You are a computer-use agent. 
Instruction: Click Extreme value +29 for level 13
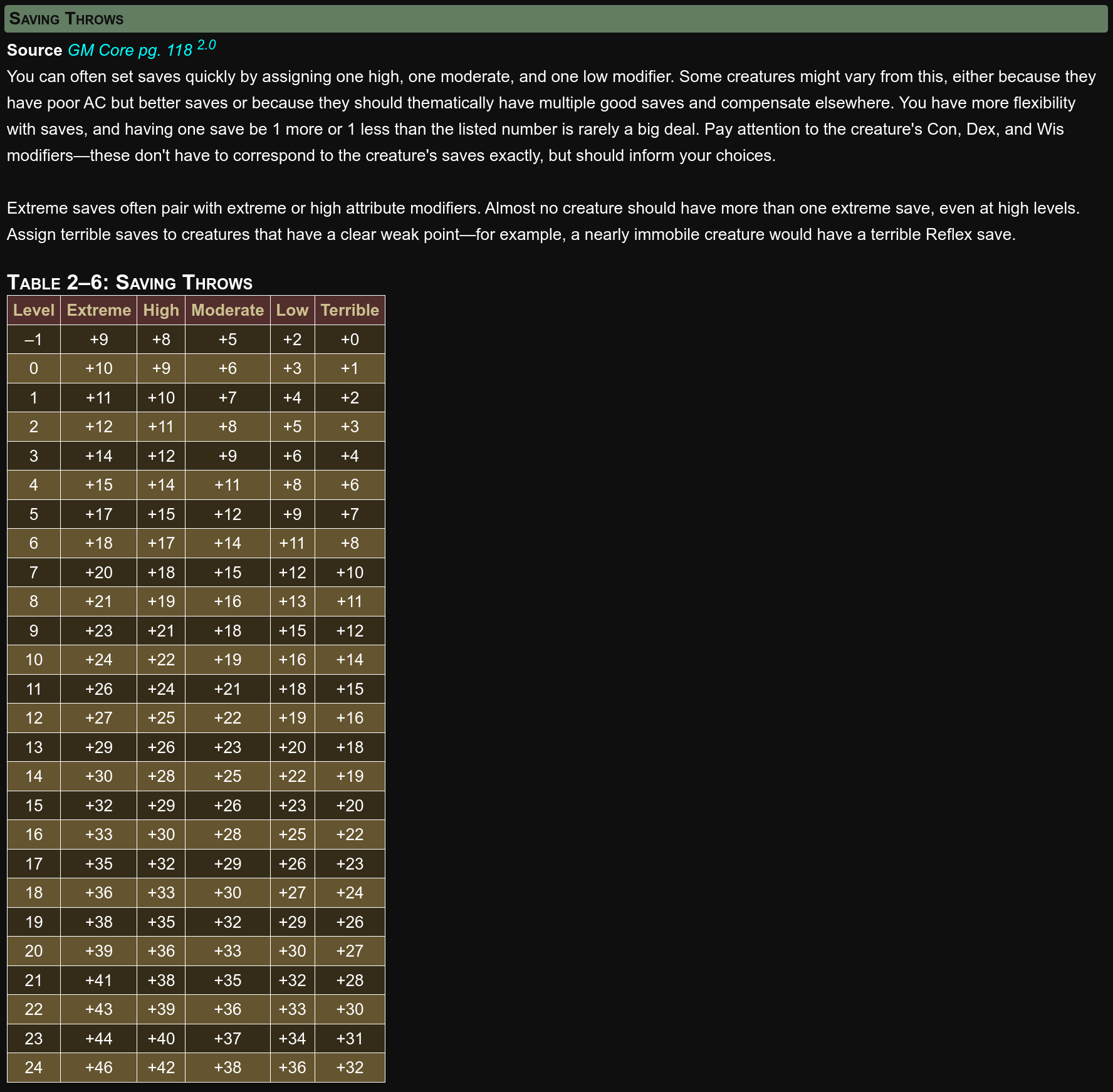coord(99,747)
